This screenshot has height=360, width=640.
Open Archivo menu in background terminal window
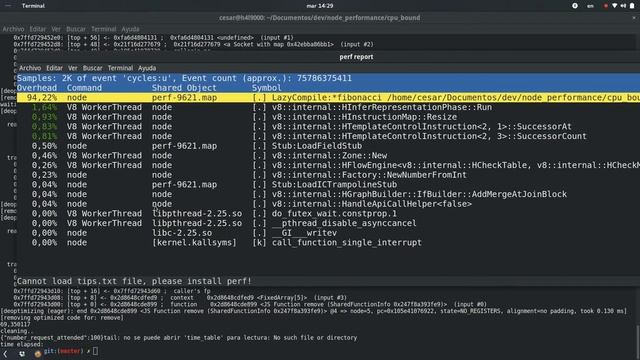(13, 29)
